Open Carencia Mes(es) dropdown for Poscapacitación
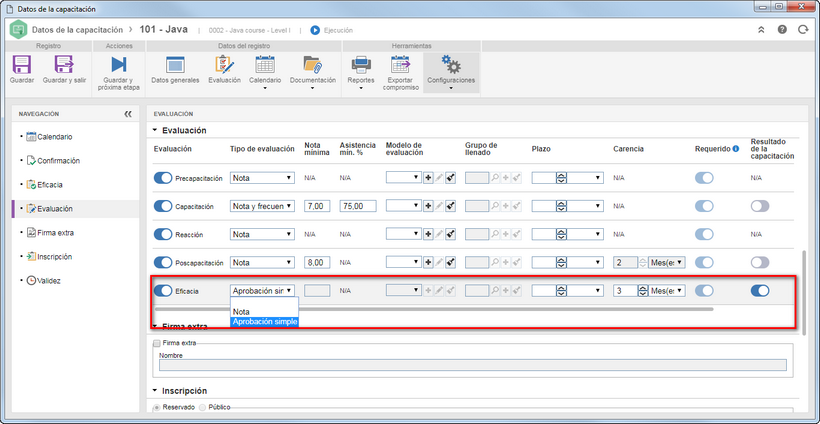The image size is (820, 424). point(667,262)
